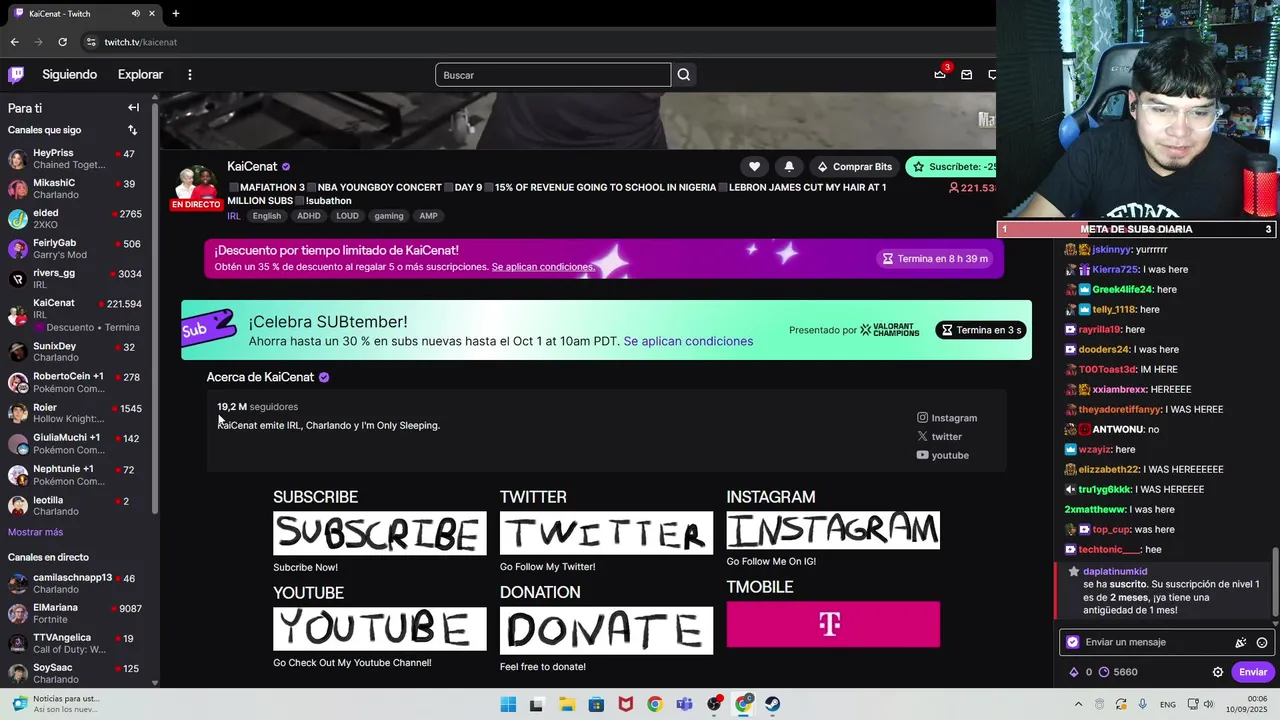Open a new browser tab
The width and height of the screenshot is (1280, 720).
coord(176,13)
